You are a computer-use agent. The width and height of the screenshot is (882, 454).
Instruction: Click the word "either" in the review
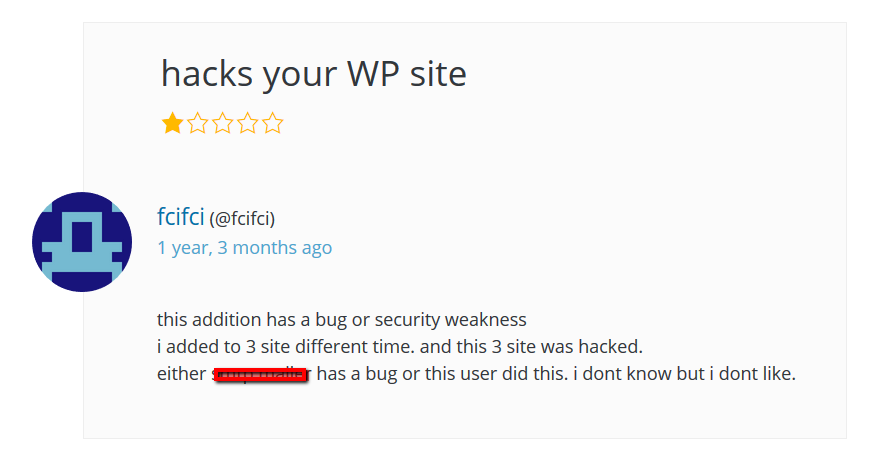tap(182, 376)
